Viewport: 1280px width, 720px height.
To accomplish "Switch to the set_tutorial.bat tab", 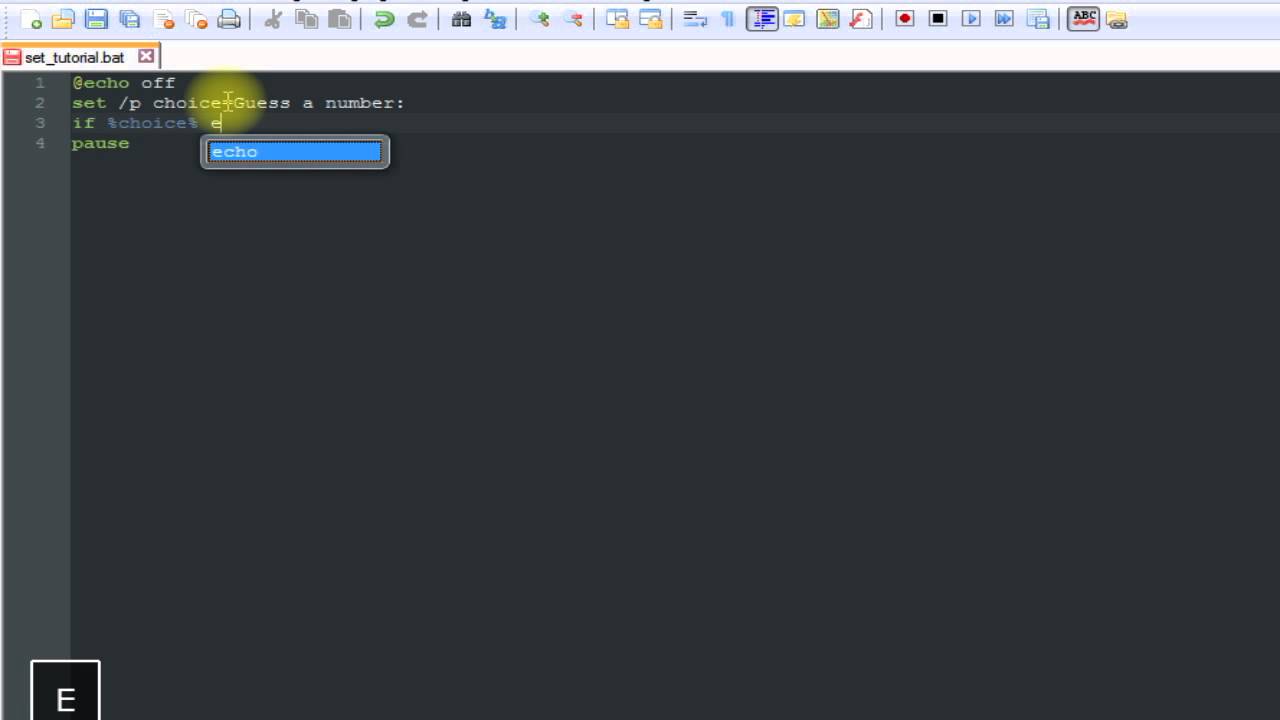I will pyautogui.click(x=75, y=58).
